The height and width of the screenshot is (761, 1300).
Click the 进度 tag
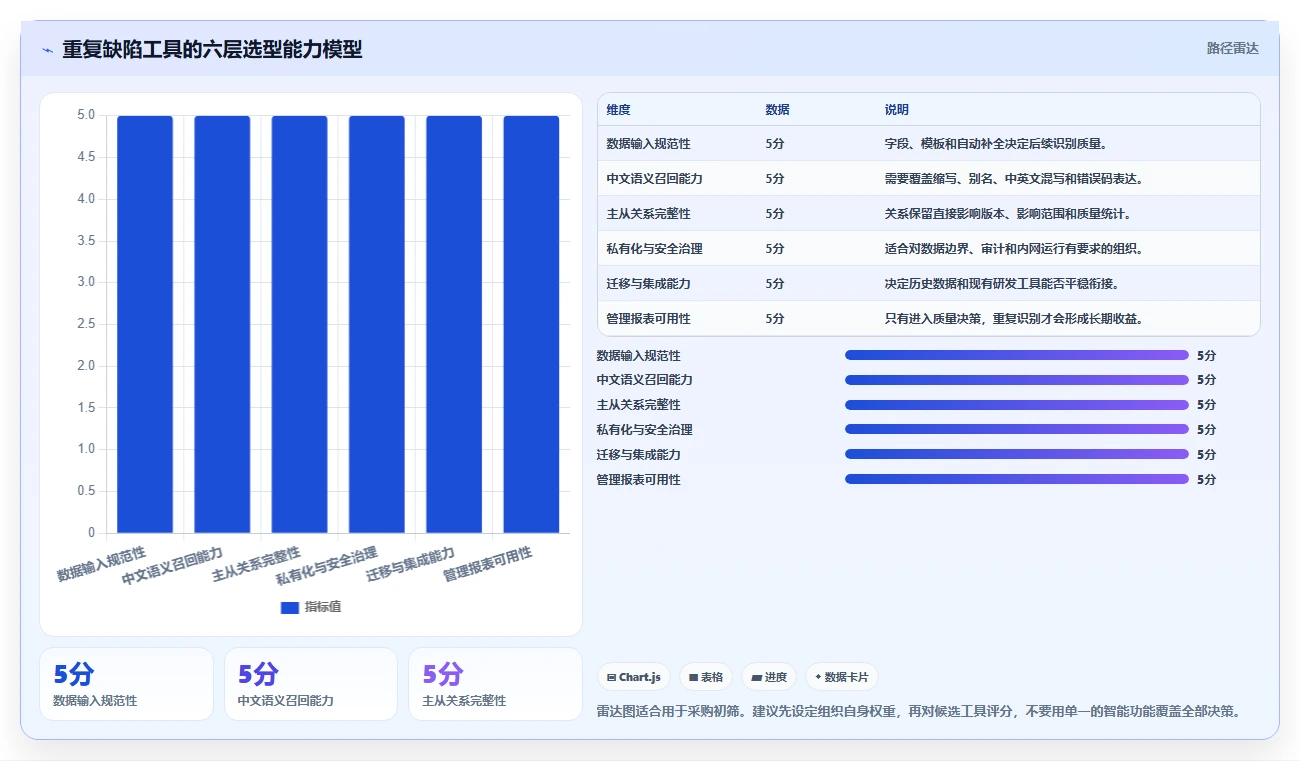tap(769, 677)
